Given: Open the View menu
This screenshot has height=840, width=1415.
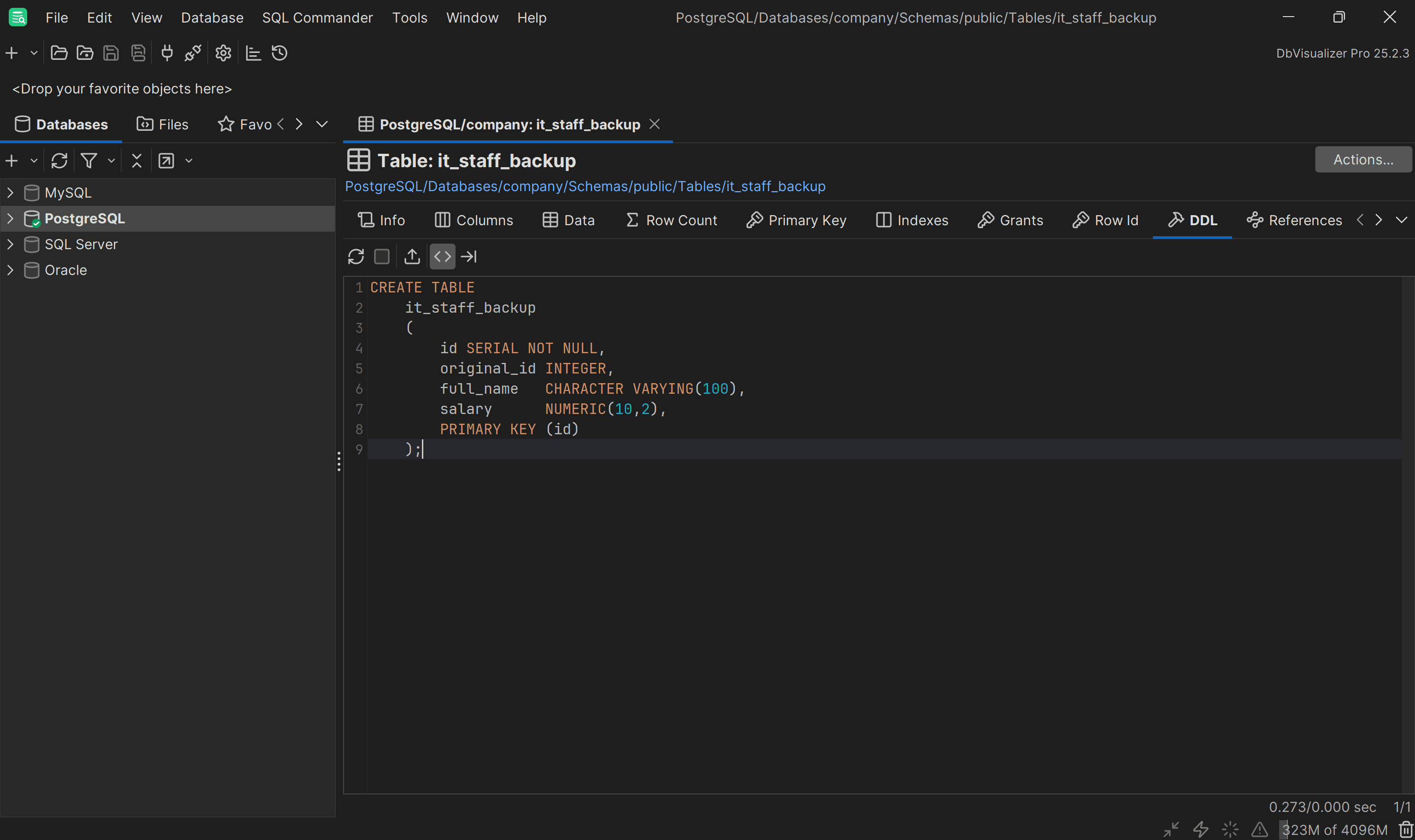Looking at the screenshot, I should (x=146, y=17).
